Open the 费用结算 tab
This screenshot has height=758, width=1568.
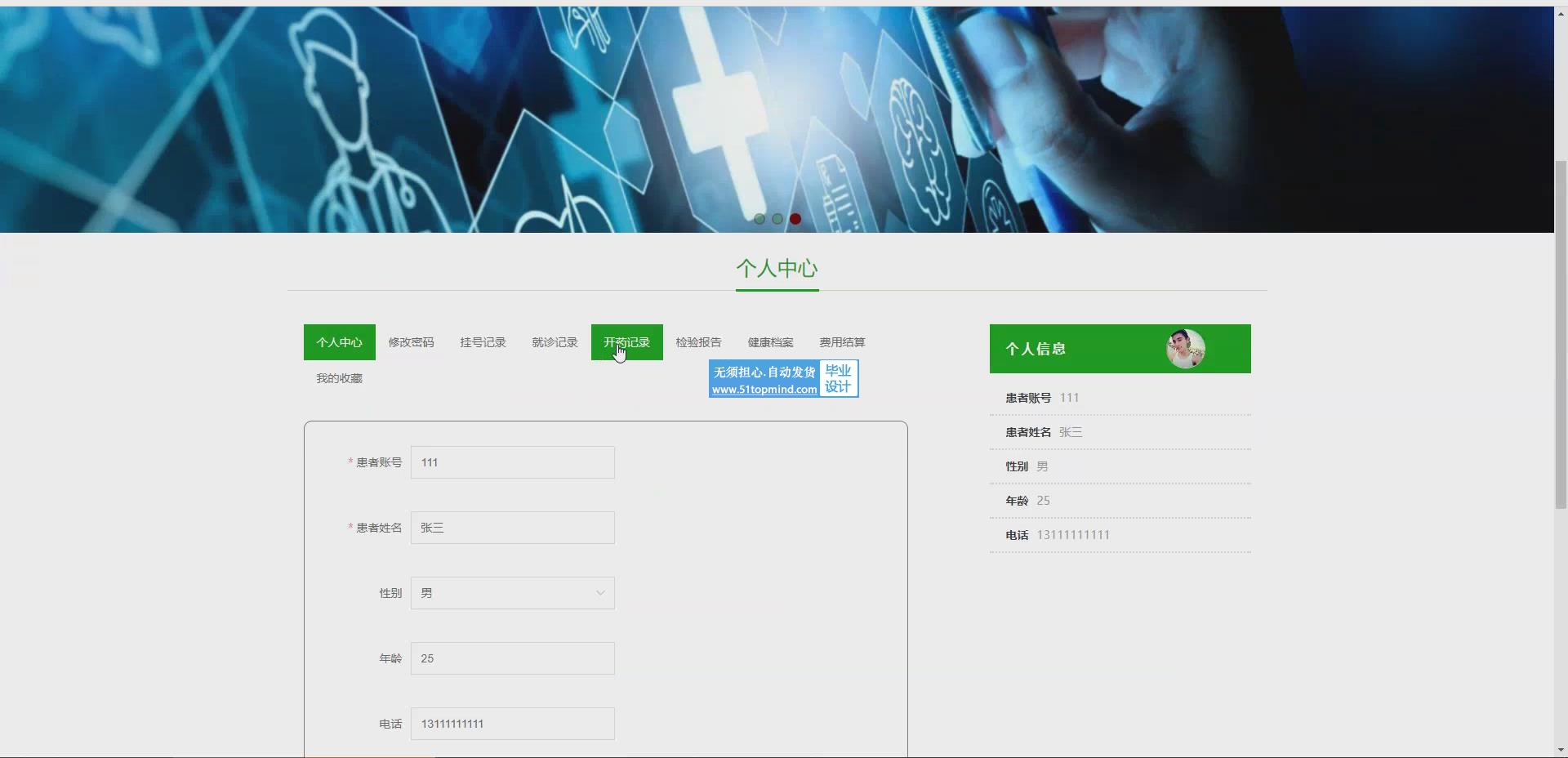point(843,342)
